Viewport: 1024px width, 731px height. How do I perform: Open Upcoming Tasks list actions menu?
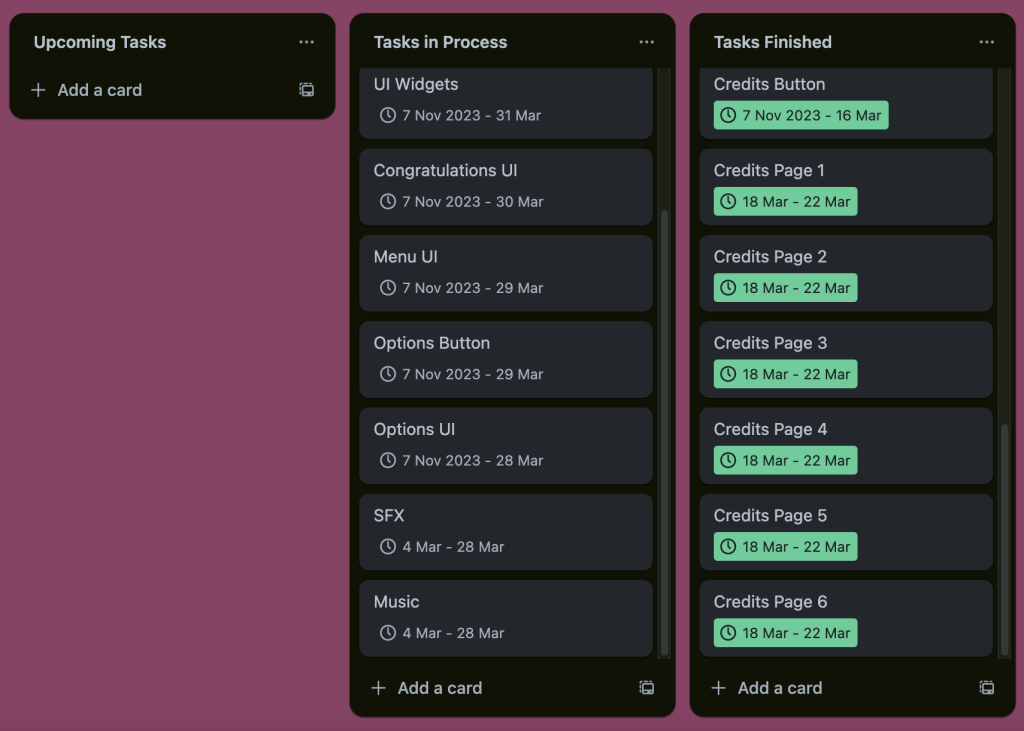[x=306, y=42]
